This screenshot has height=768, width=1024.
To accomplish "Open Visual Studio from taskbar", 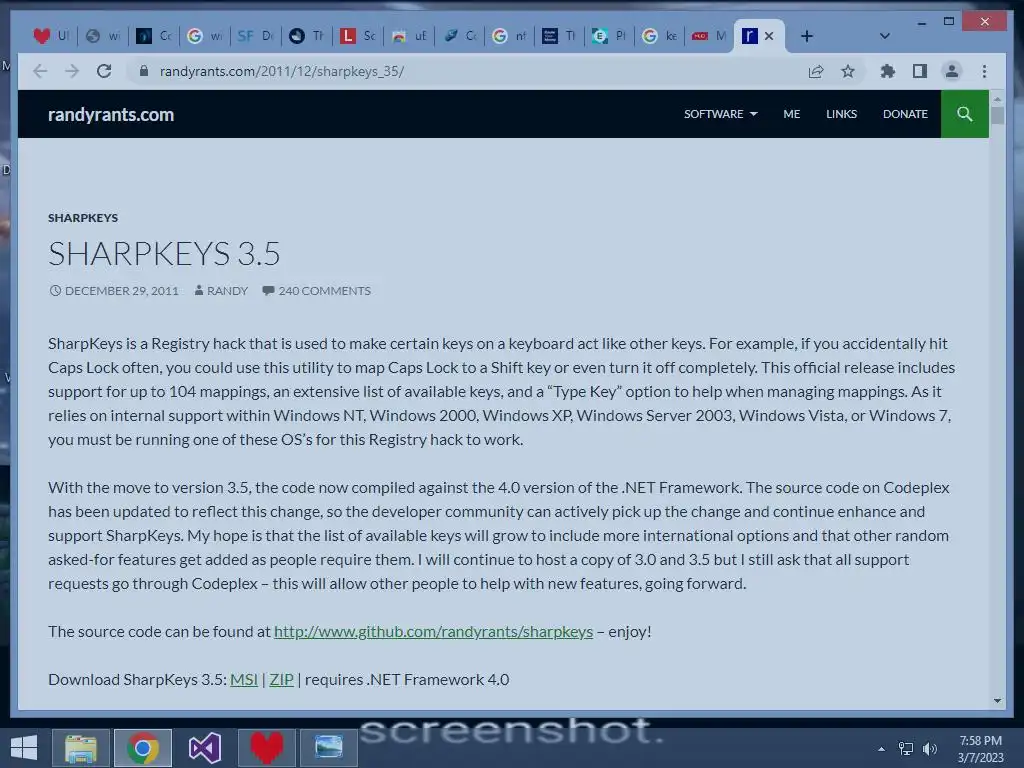I will (204, 748).
